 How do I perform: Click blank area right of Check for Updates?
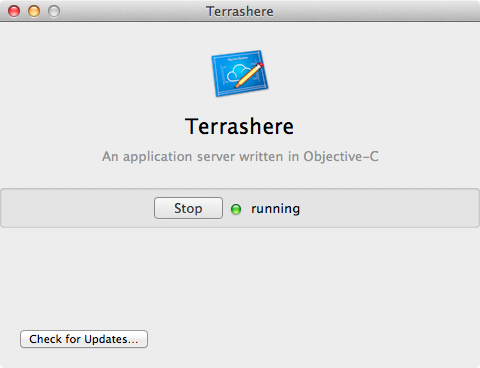(x=313, y=339)
